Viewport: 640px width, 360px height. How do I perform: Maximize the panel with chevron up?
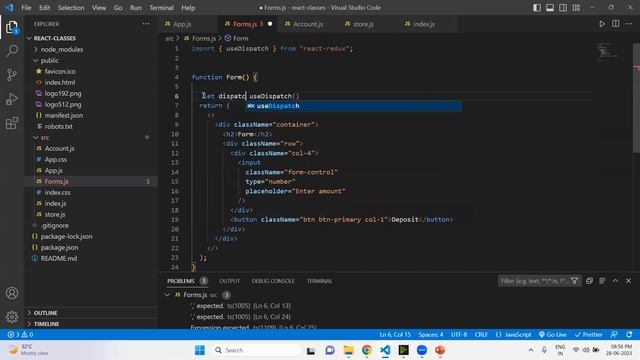(x=616, y=281)
